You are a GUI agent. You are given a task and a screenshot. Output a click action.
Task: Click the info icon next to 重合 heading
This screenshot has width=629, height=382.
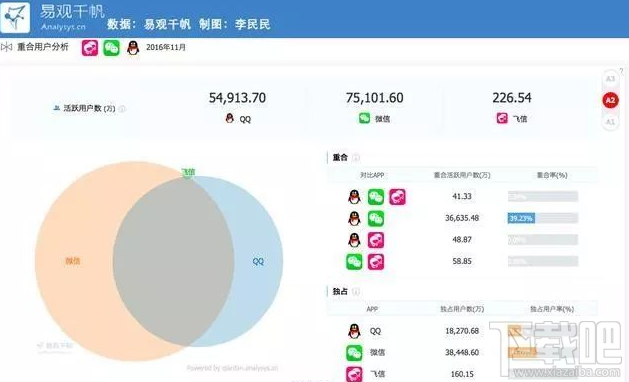point(356,158)
